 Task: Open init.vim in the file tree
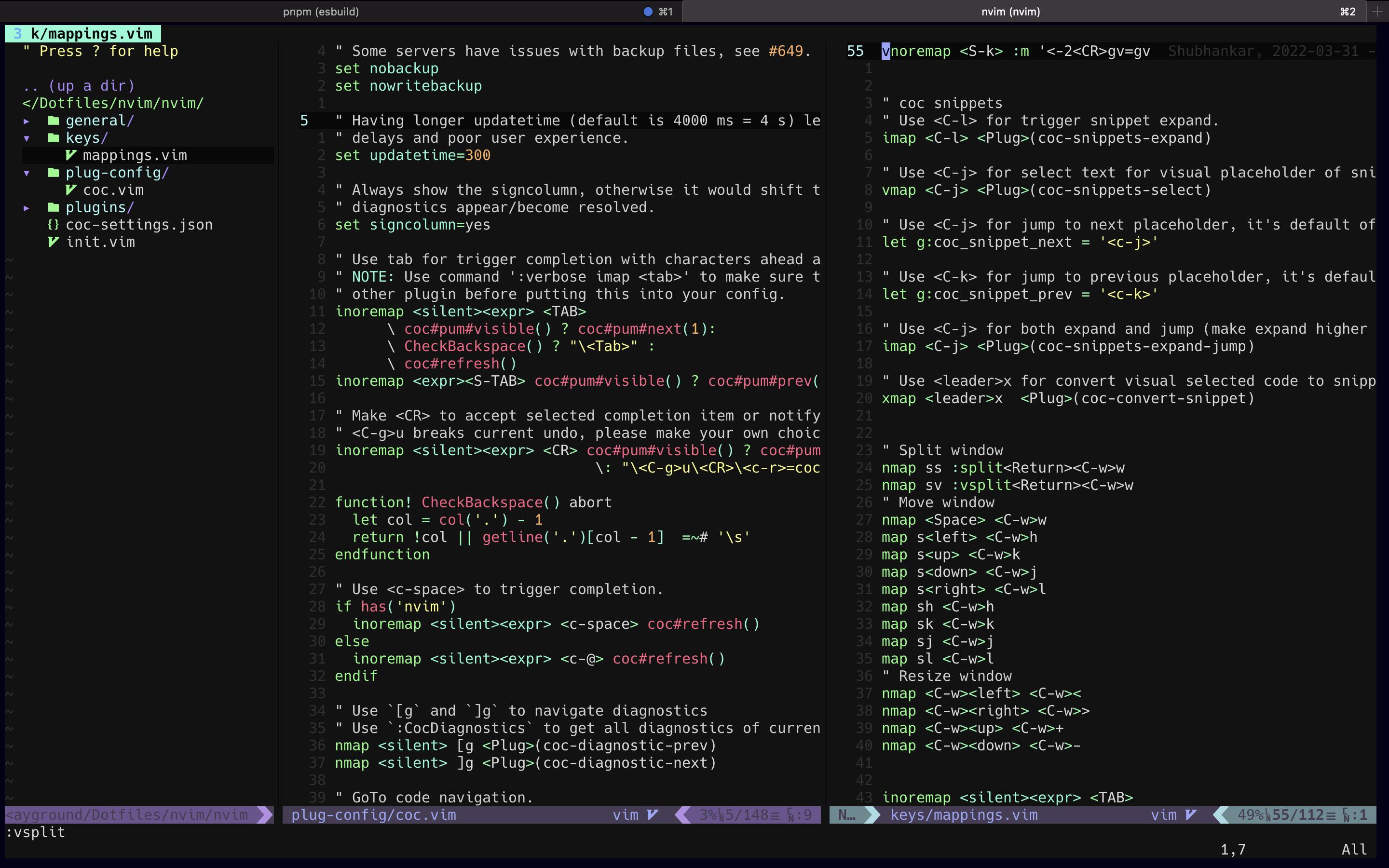click(x=100, y=242)
